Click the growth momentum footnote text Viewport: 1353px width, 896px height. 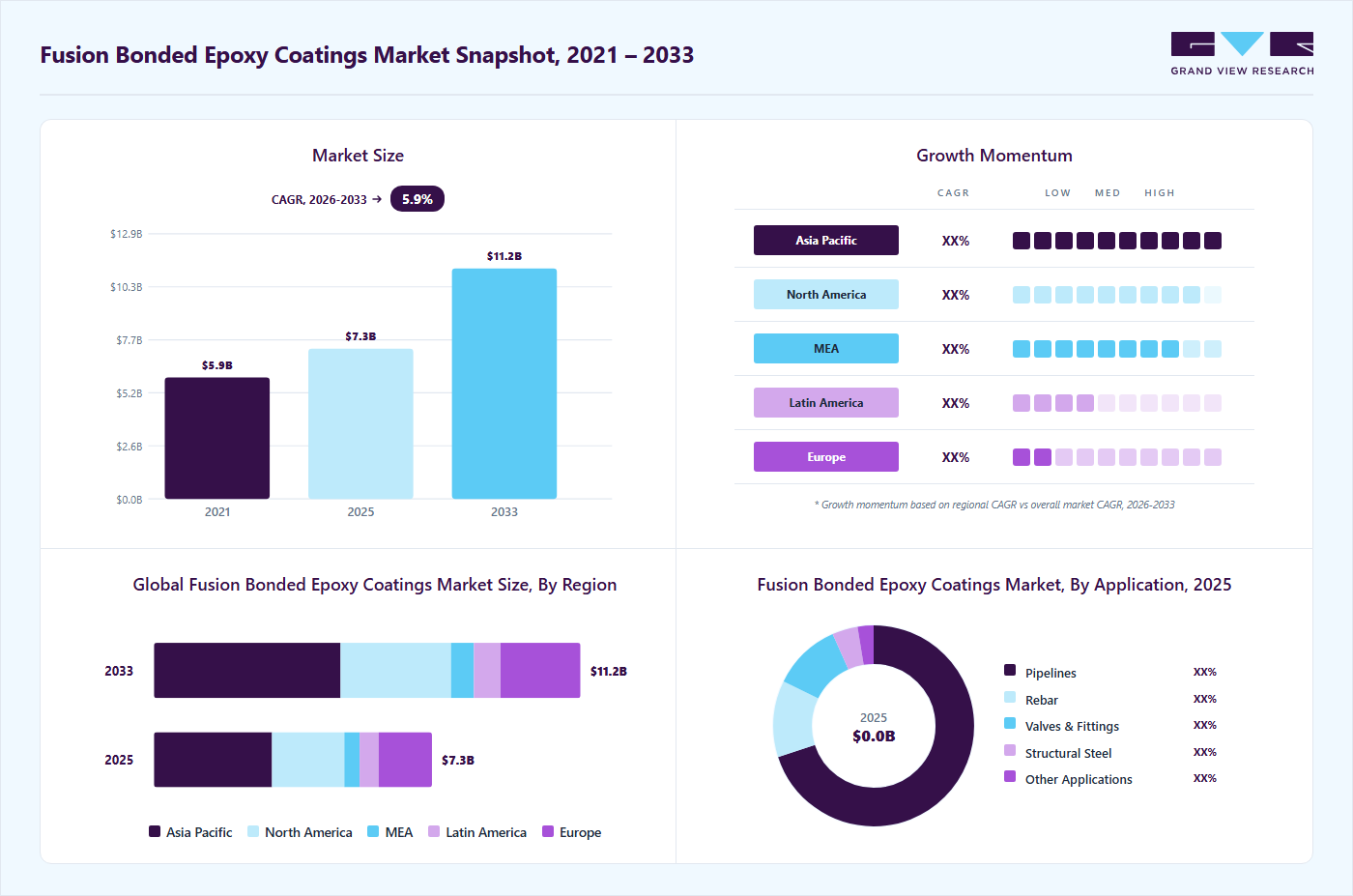pyautogui.click(x=994, y=505)
